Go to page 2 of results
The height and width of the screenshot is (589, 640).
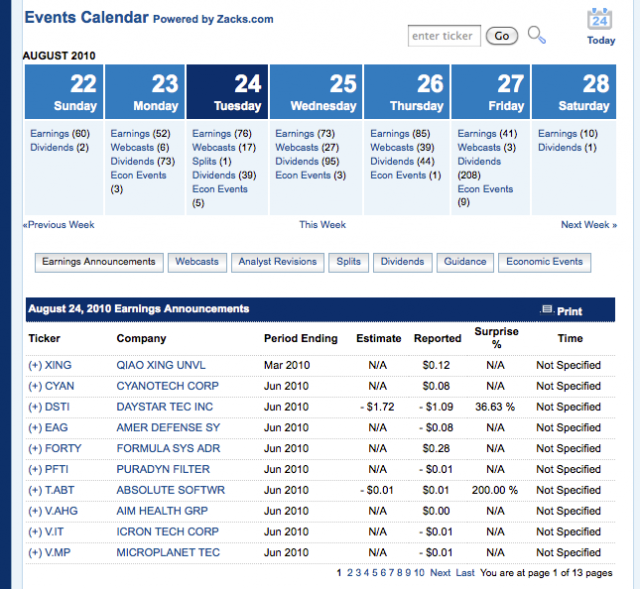pos(350,573)
